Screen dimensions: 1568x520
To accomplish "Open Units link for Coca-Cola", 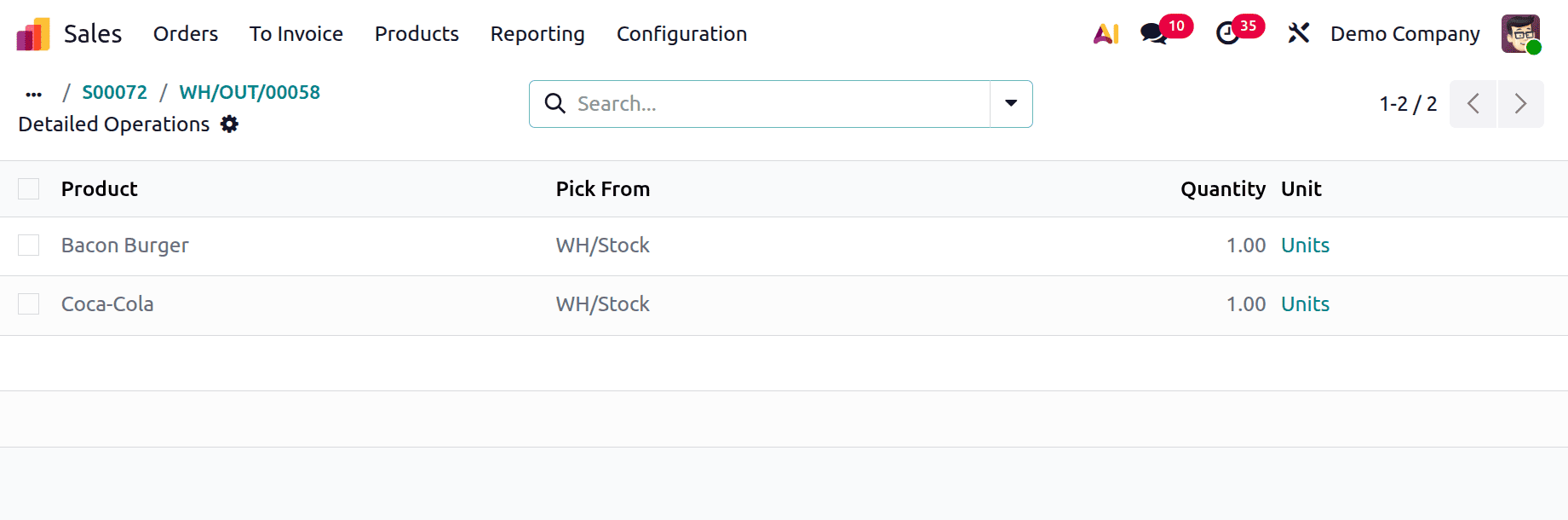I will point(1305,303).
